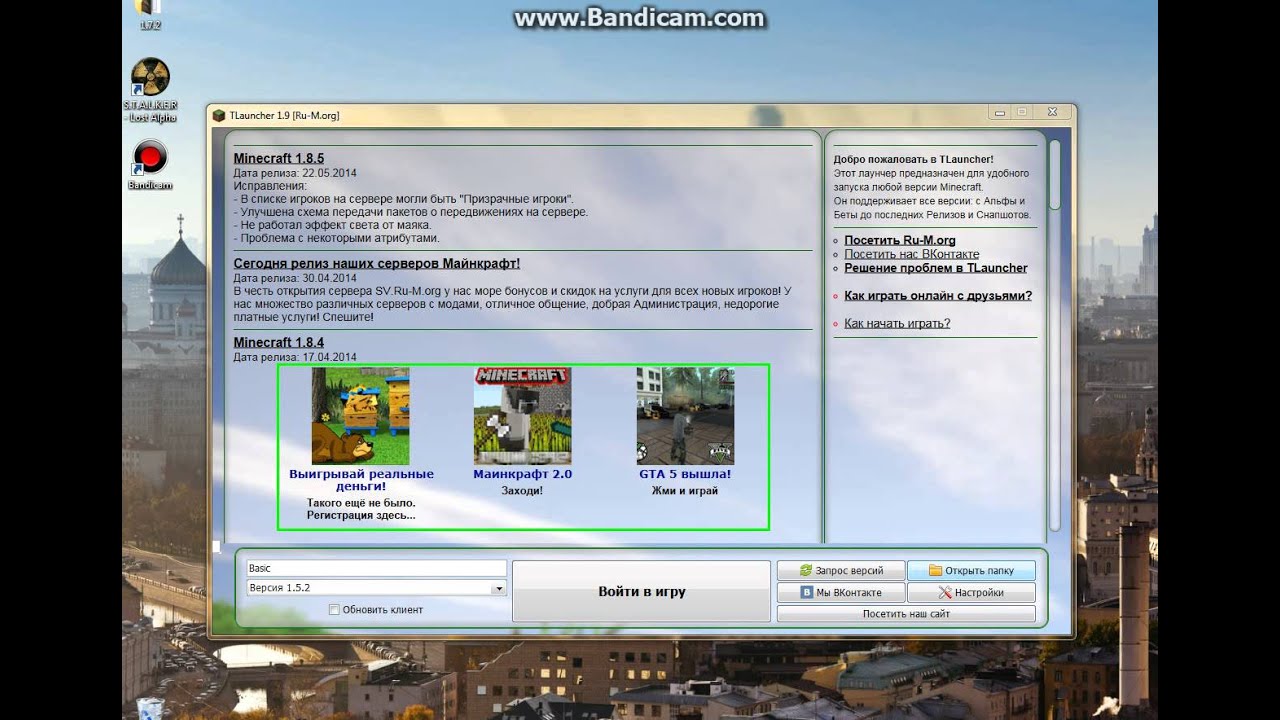Open the Bandicam desktop shortcut
The height and width of the screenshot is (720, 1280).
click(x=150, y=166)
